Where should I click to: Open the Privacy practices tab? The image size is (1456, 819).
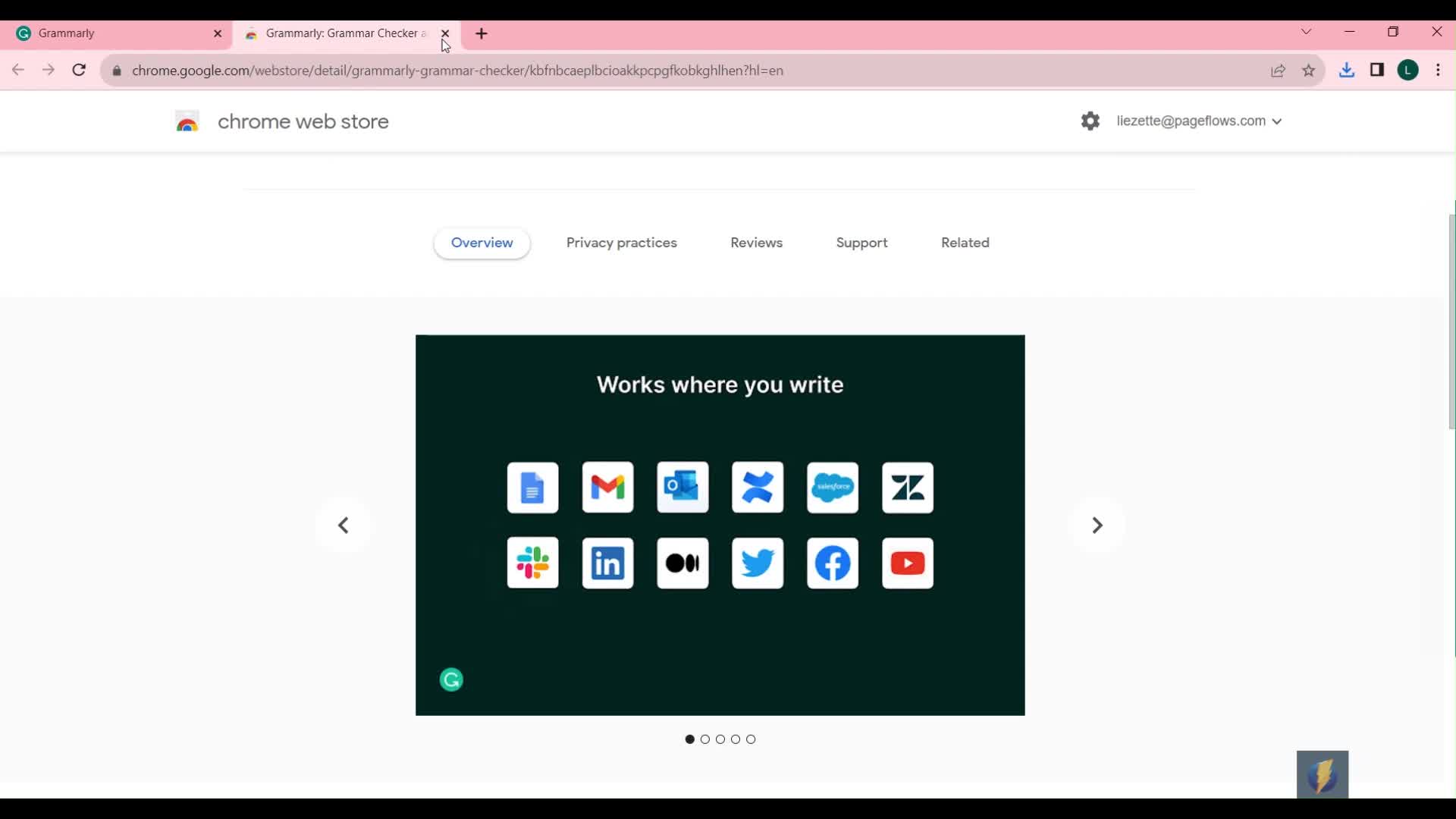point(622,243)
